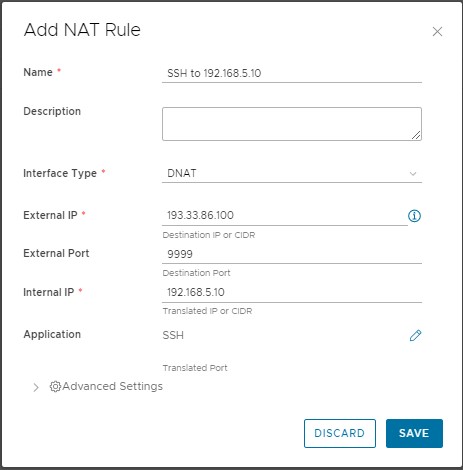This screenshot has height=470, width=463.
Task: Click the Advanced Settings label
Action: tap(112, 386)
